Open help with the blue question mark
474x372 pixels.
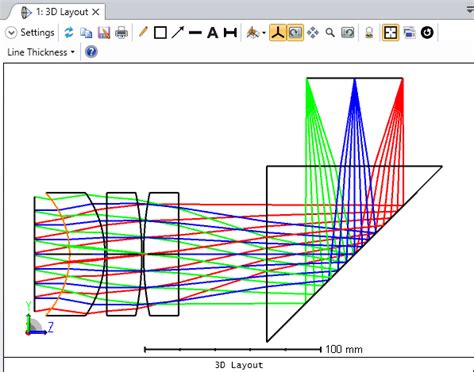click(91, 52)
